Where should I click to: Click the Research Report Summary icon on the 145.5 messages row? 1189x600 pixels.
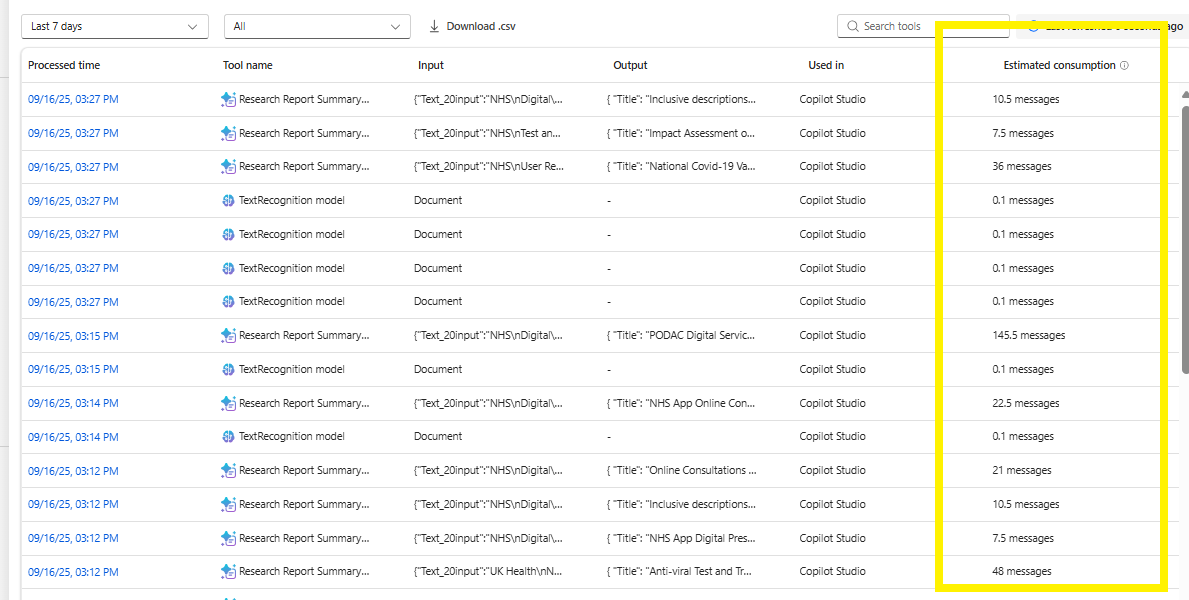227,335
